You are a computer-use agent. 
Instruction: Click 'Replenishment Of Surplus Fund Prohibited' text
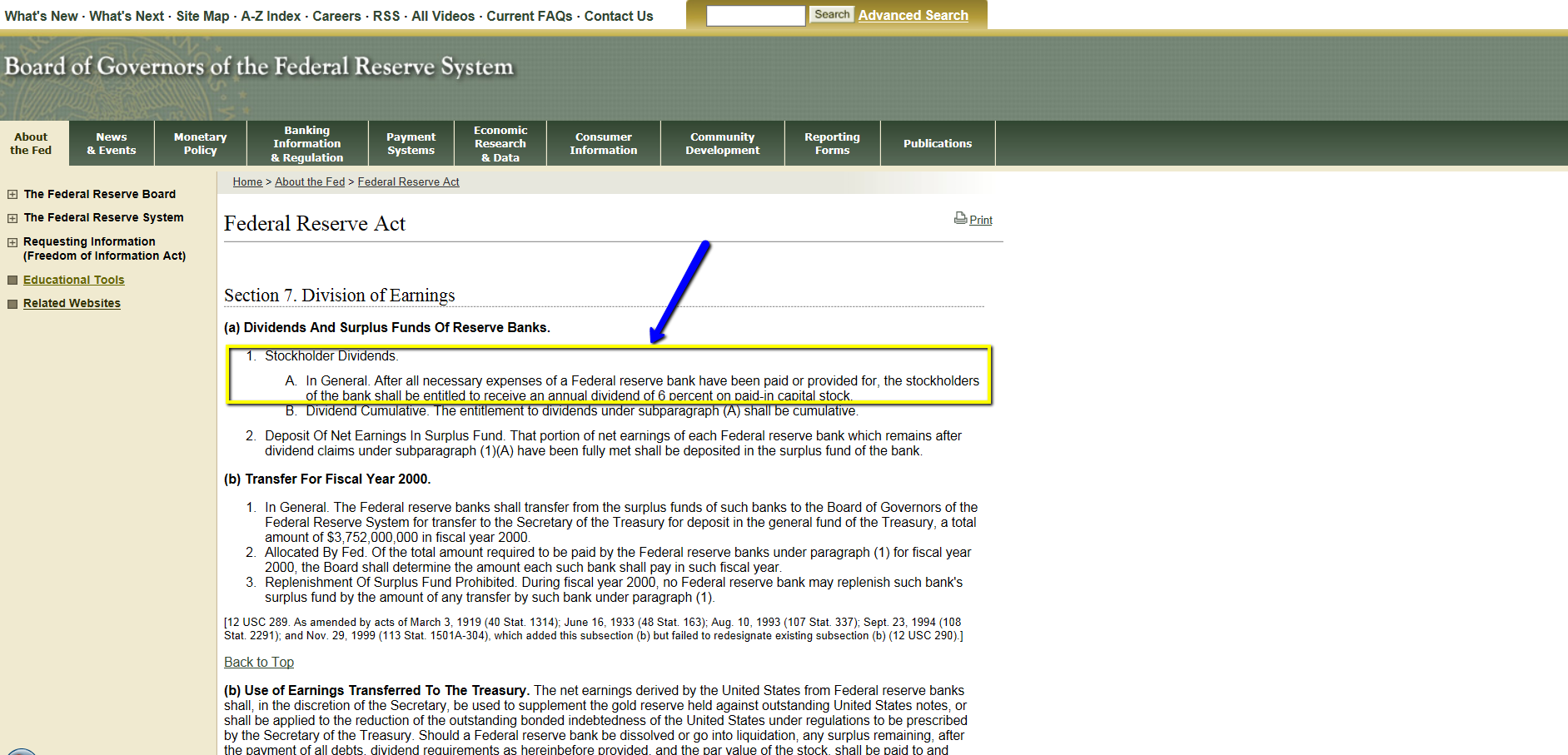pos(614,589)
